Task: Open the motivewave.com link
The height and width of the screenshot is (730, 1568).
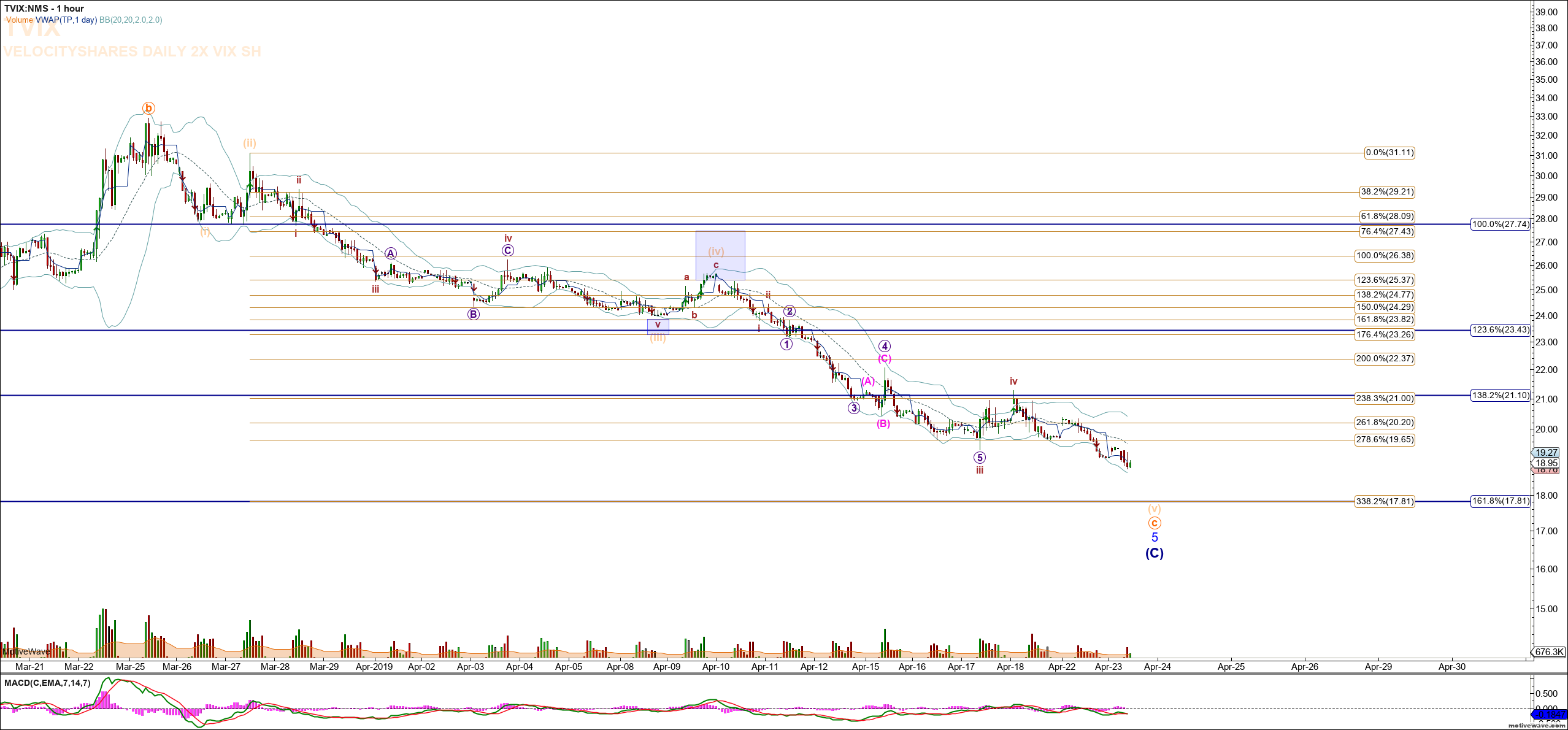Action: click(x=1536, y=725)
